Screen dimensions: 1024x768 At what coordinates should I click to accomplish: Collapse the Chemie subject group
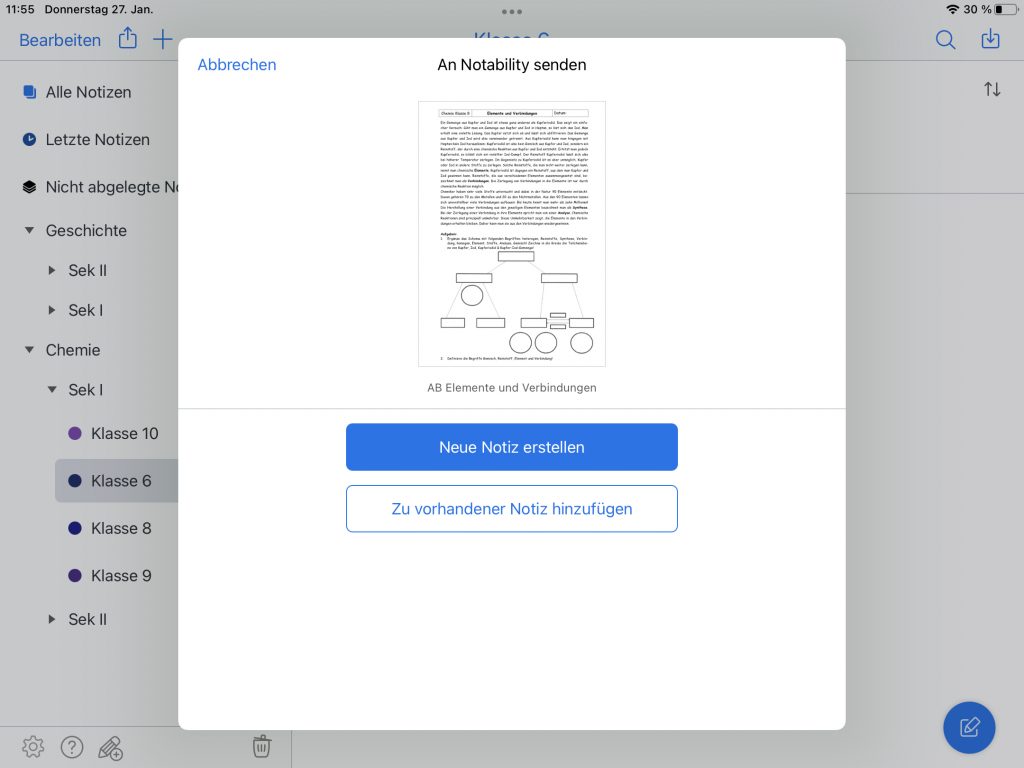pyautogui.click(x=29, y=351)
